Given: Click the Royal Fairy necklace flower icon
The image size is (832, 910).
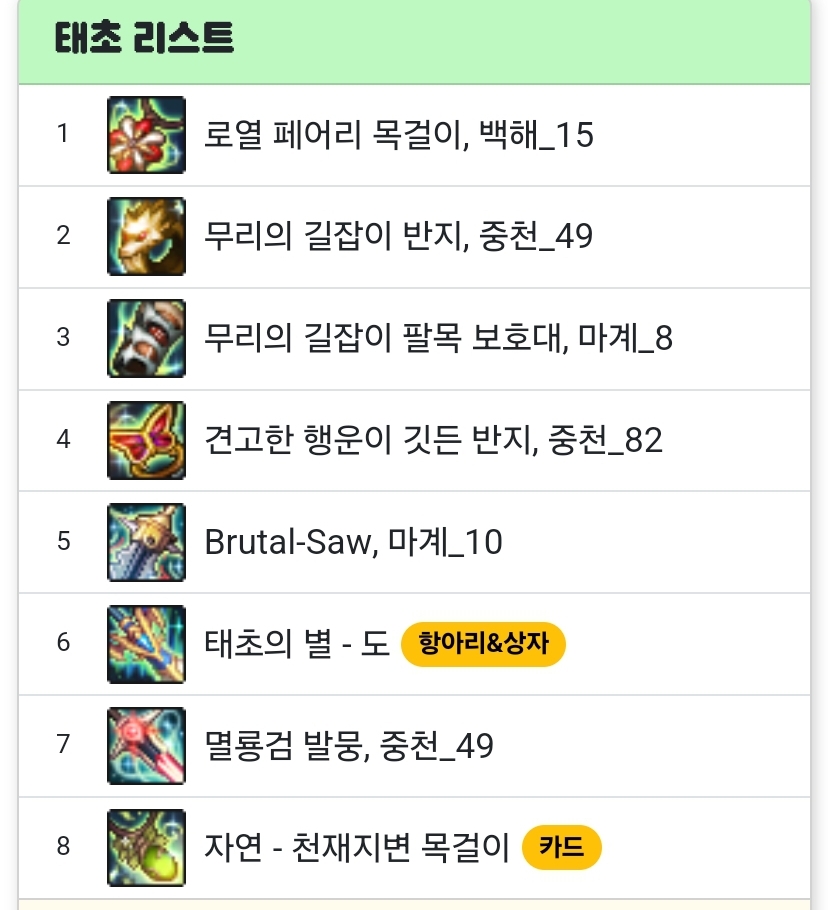Looking at the screenshot, I should click(x=146, y=135).
